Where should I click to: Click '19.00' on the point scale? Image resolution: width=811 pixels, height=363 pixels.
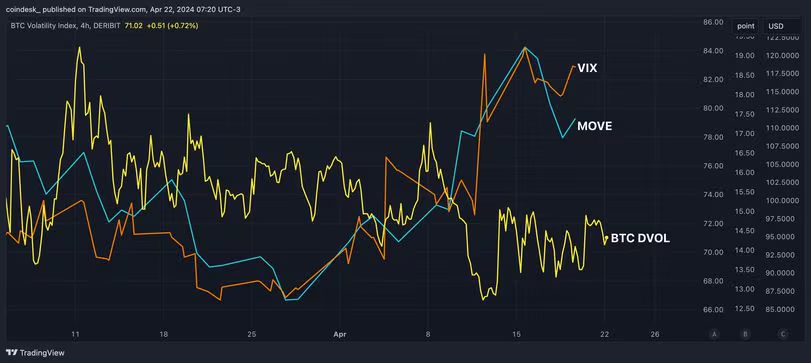tap(744, 56)
